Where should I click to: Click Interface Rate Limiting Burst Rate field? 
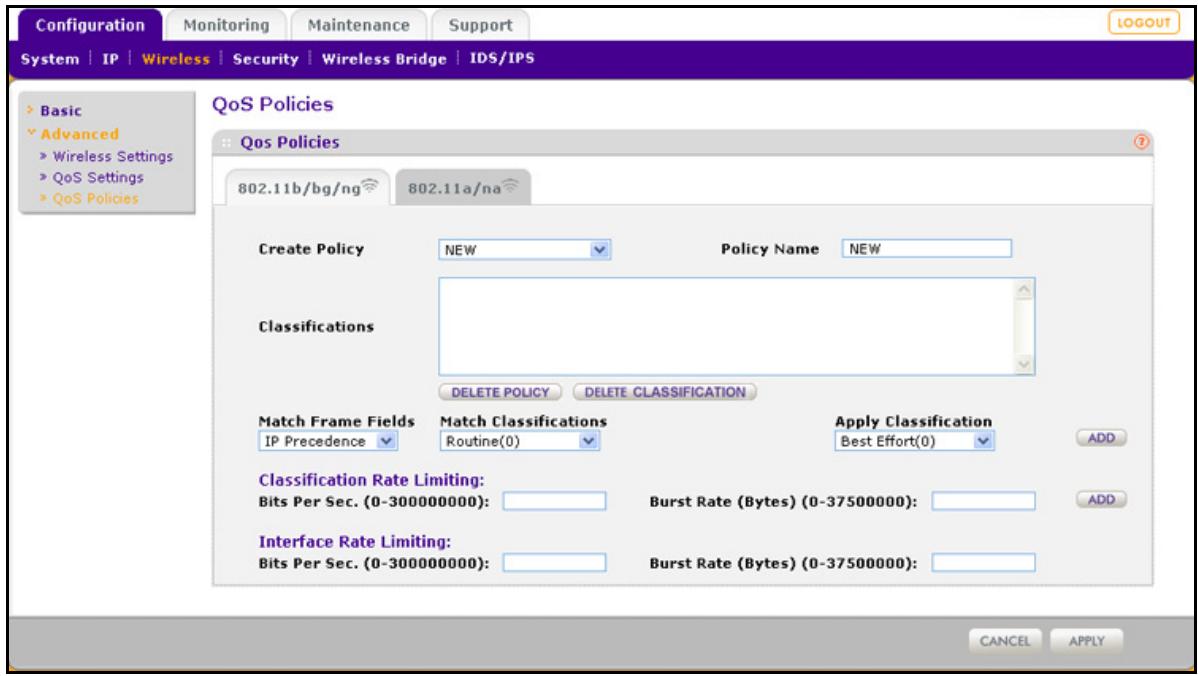(983, 562)
